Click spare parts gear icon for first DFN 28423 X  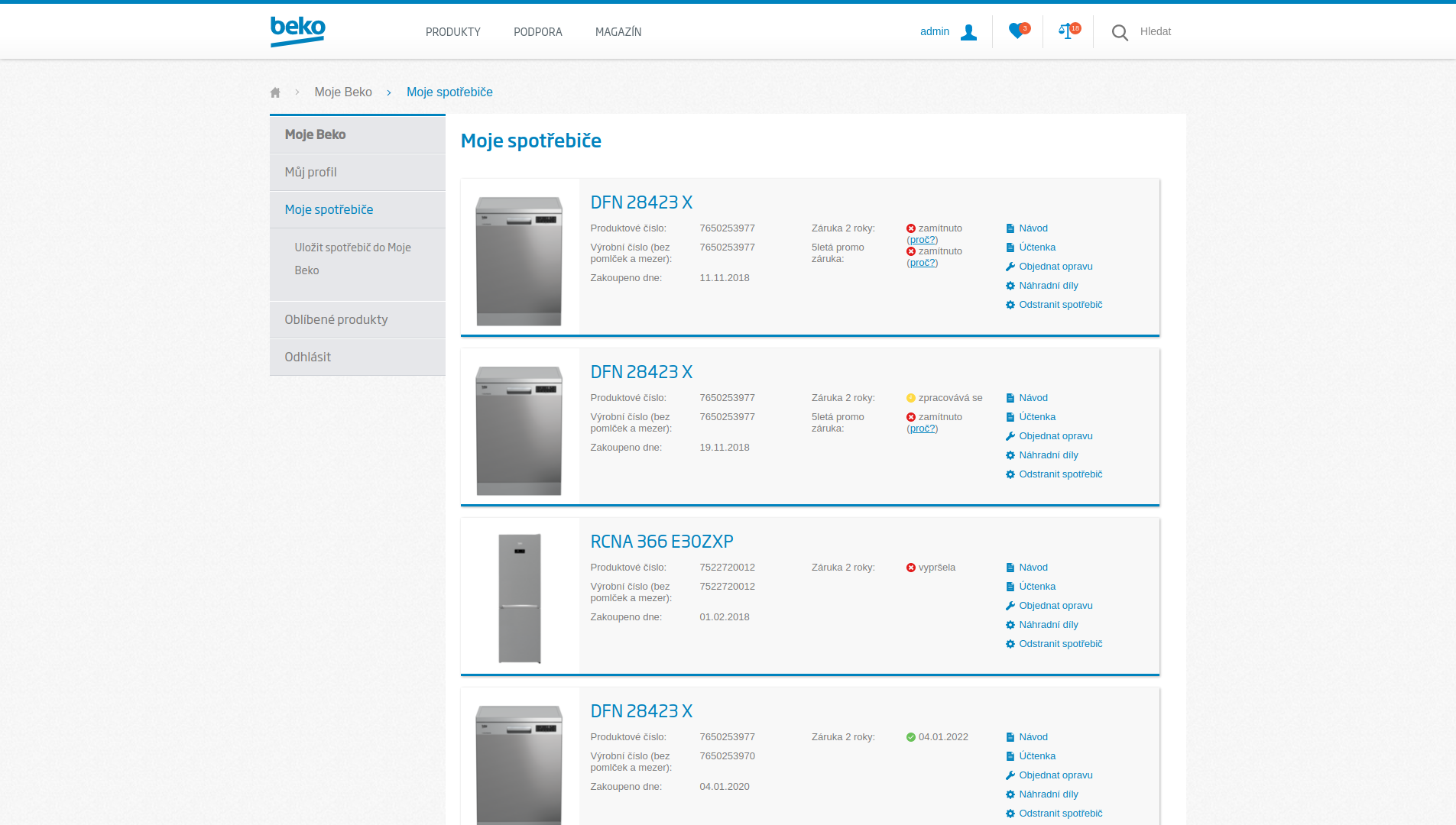point(1010,286)
